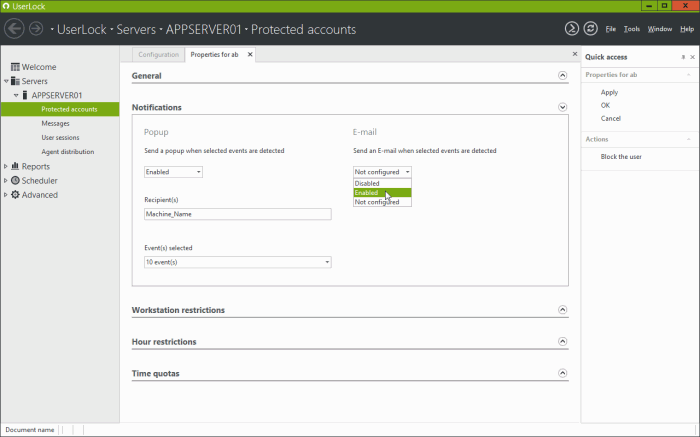This screenshot has width=700, height=437.
Task: Close the document tab area
Action: (575, 54)
